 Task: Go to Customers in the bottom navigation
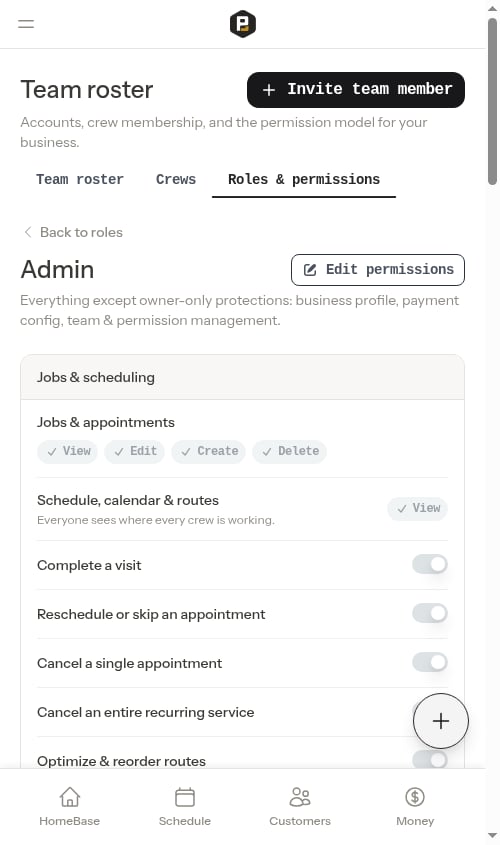point(300,806)
